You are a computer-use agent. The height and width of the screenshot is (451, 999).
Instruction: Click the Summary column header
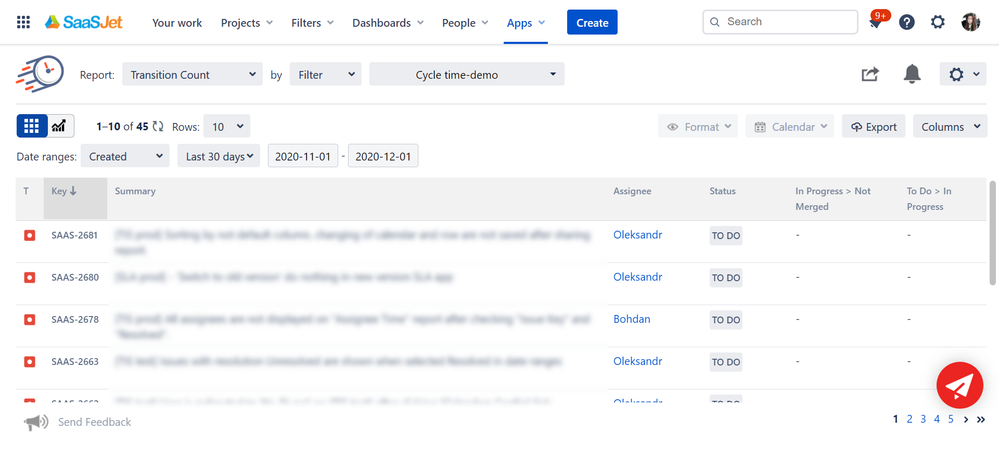pyautogui.click(x=135, y=191)
